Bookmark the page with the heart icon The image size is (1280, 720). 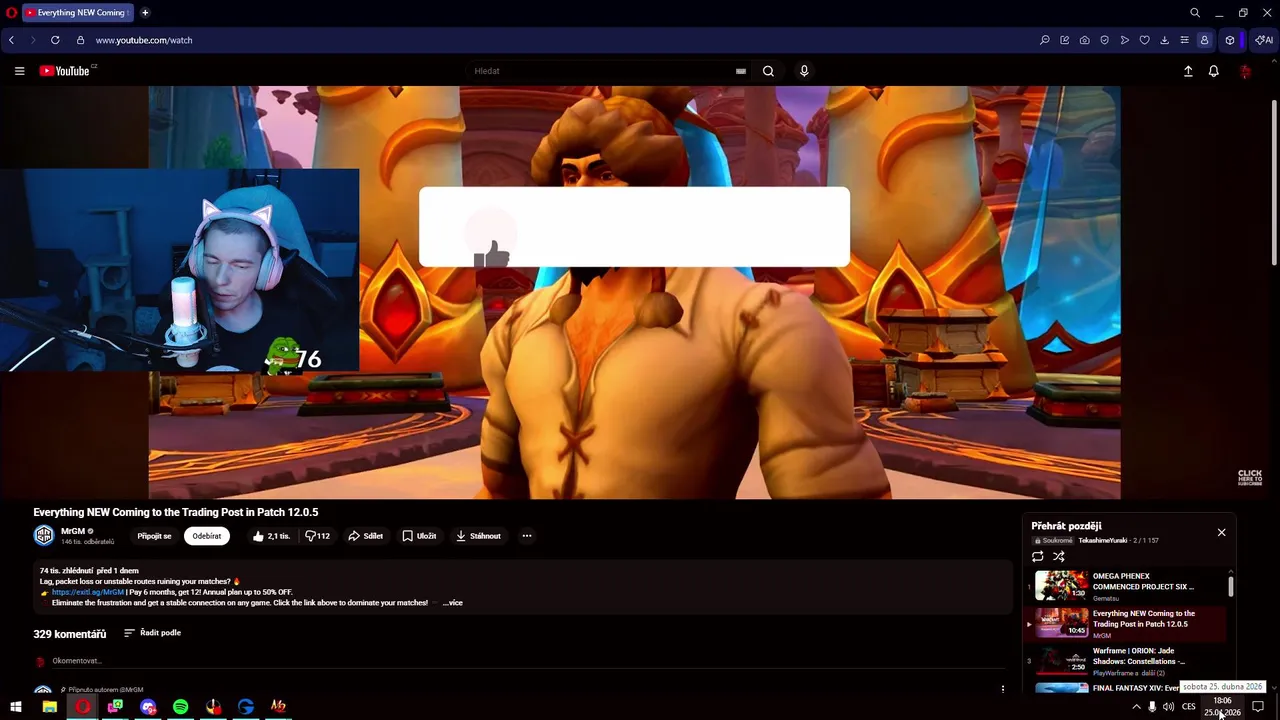tap(1145, 40)
